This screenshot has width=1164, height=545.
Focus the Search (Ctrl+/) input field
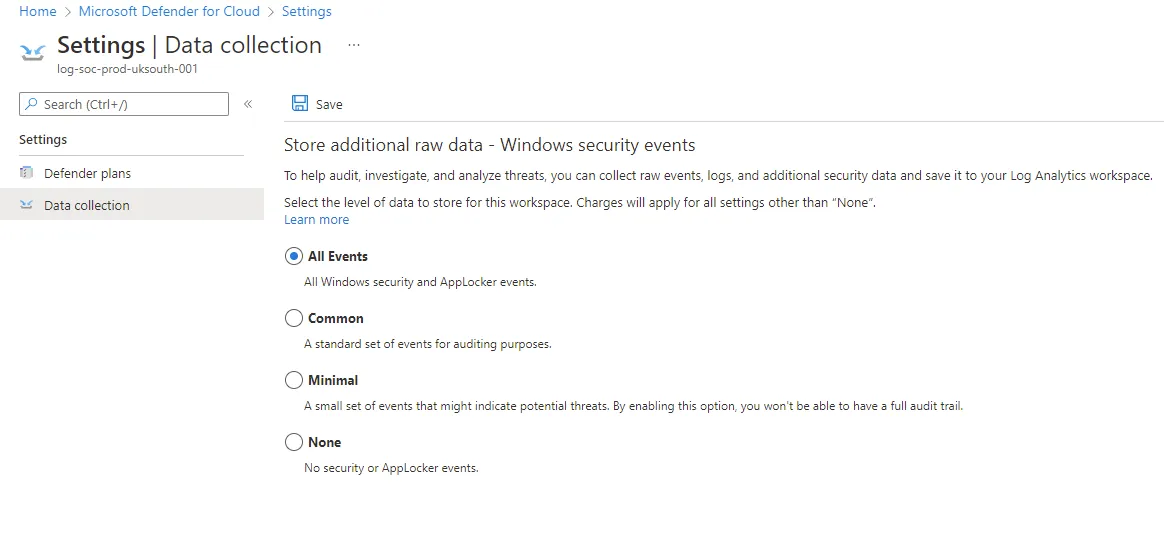[x=124, y=104]
